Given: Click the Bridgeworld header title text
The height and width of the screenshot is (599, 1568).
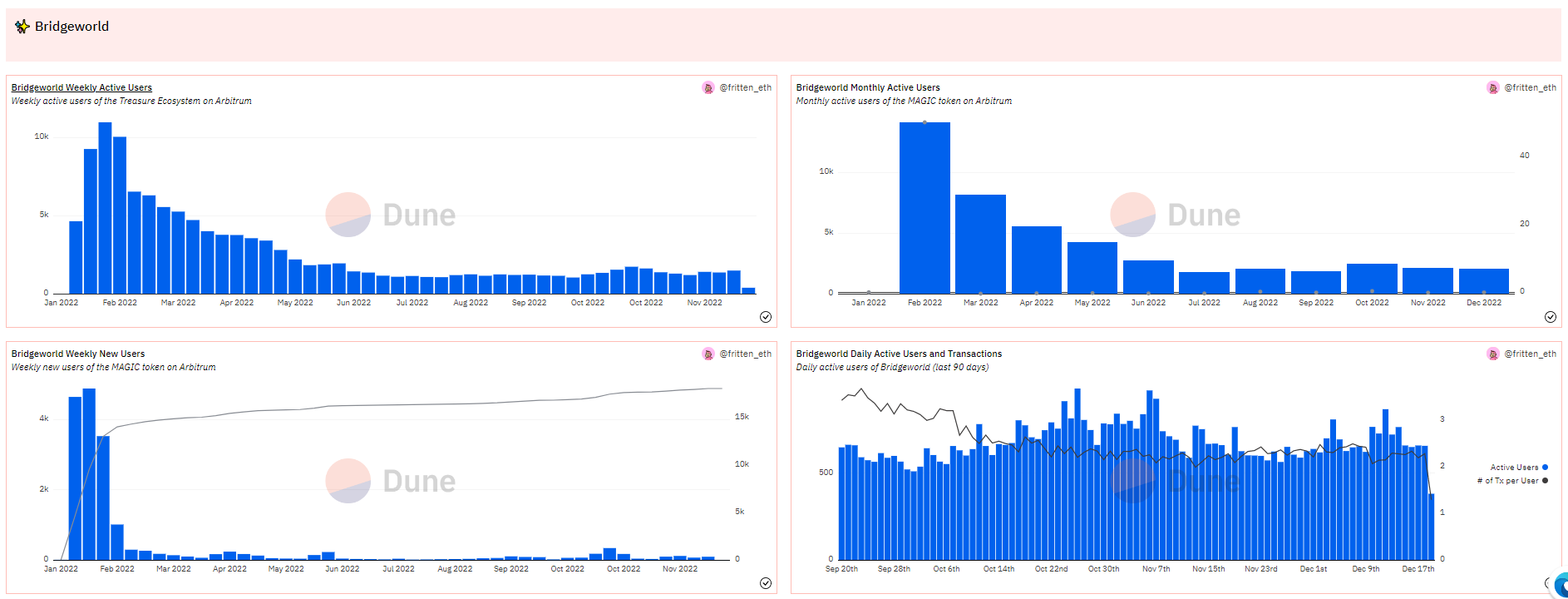Looking at the screenshot, I should (x=71, y=27).
